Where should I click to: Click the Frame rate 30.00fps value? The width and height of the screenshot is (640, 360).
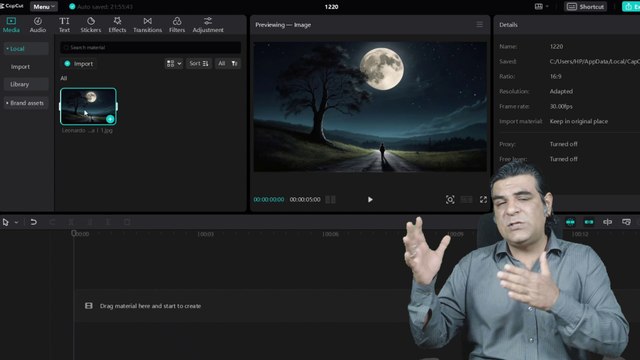coord(561,106)
